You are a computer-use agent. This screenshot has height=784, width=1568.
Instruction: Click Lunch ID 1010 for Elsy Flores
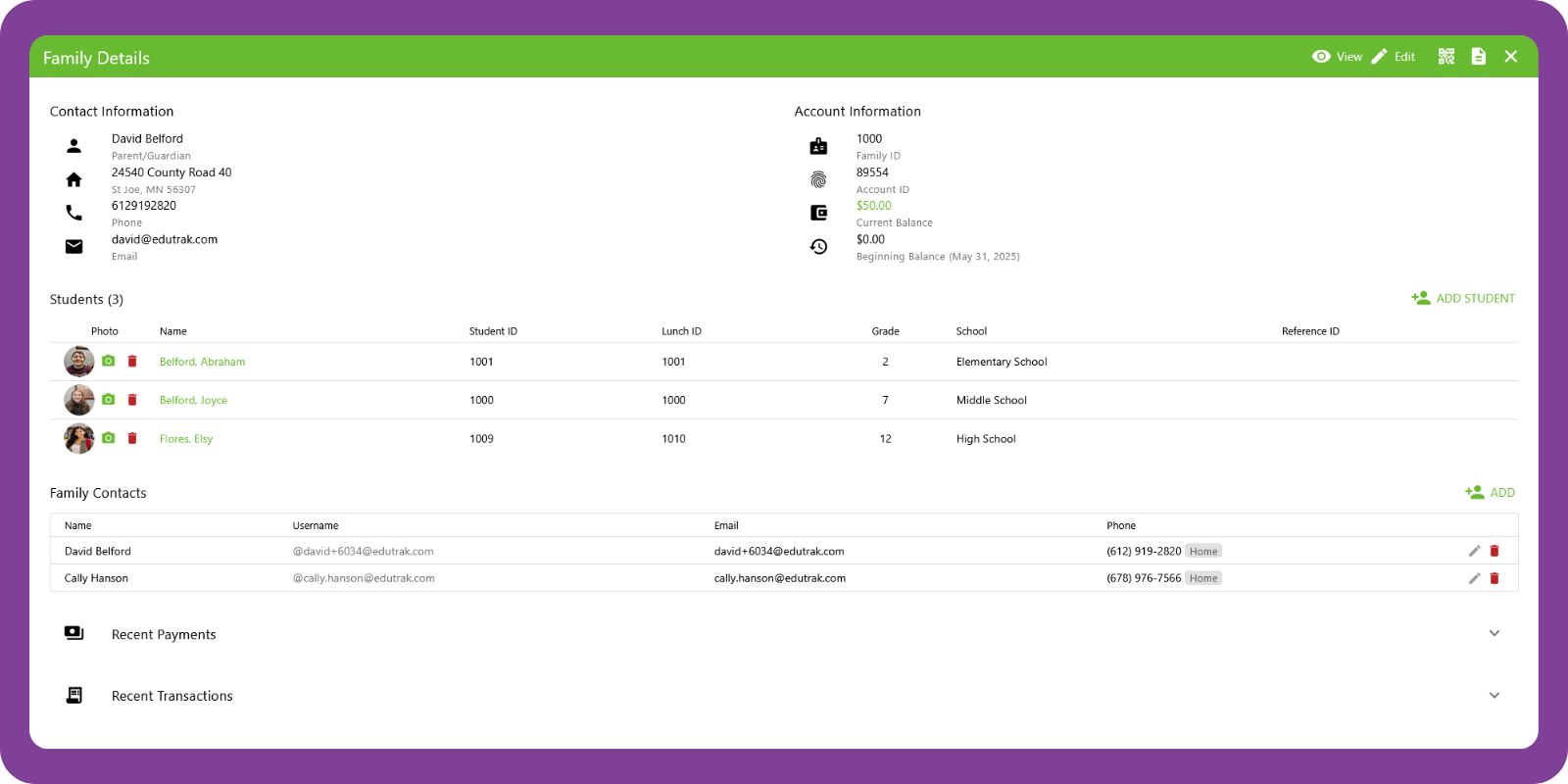(x=673, y=439)
